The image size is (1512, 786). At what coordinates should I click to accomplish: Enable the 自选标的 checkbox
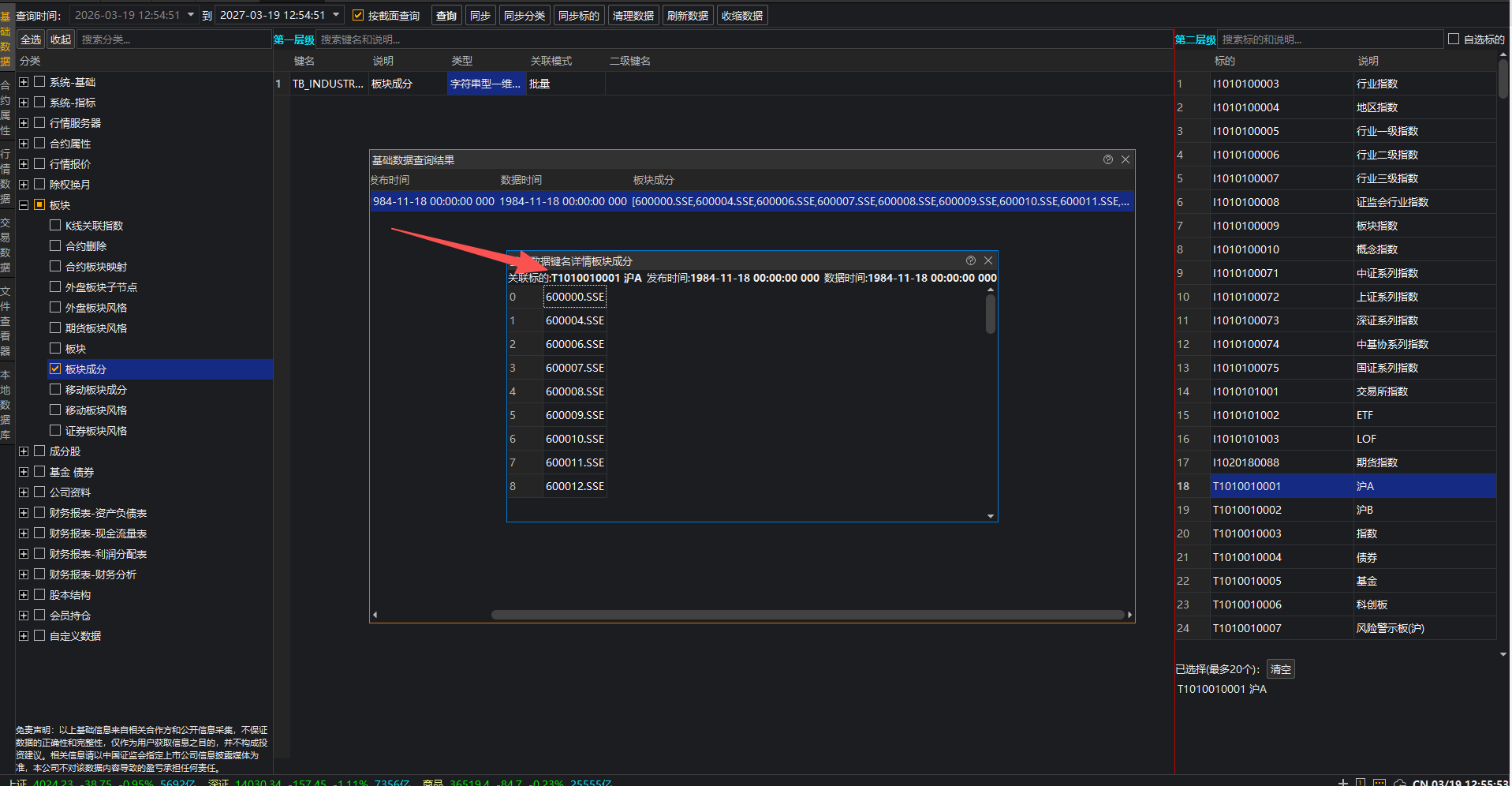click(x=1453, y=39)
